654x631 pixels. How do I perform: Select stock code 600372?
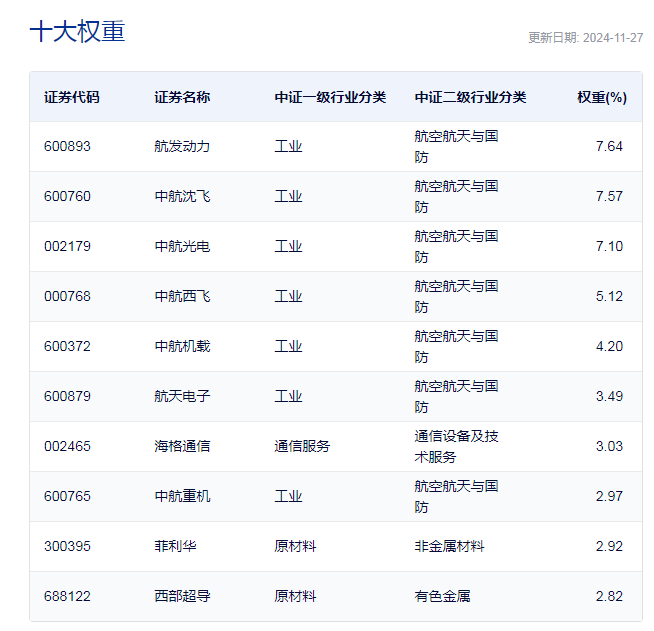pyautogui.click(x=67, y=347)
